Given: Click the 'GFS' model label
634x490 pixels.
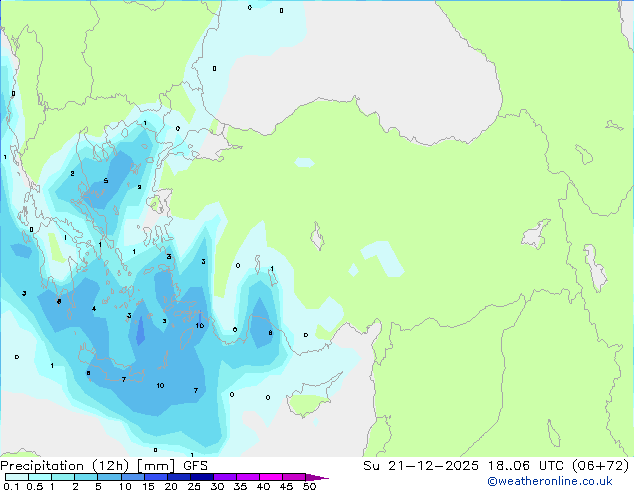Looking at the screenshot, I should tap(195, 466).
